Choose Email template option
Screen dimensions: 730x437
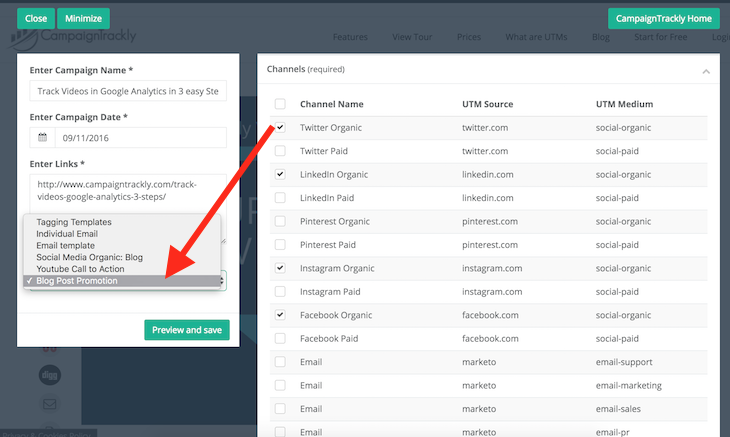pyautogui.click(x=122, y=245)
